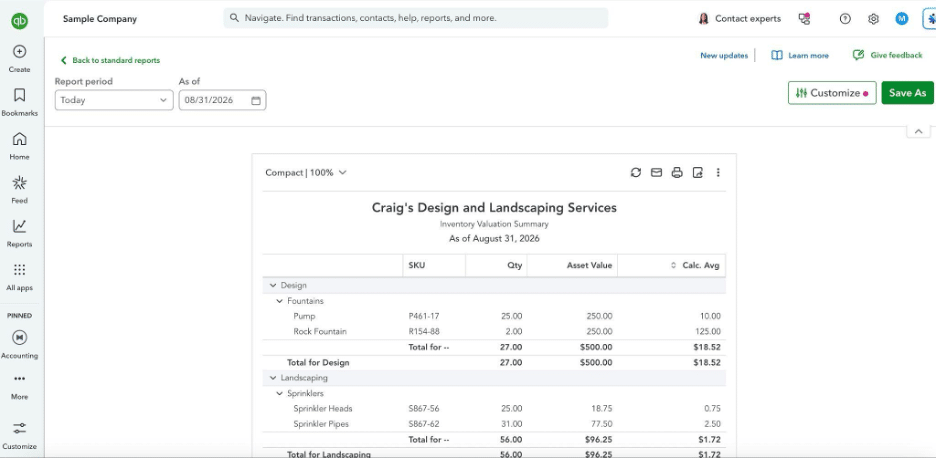936x458 pixels.
Task: Open report more options kebab menu
Action: [x=718, y=173]
